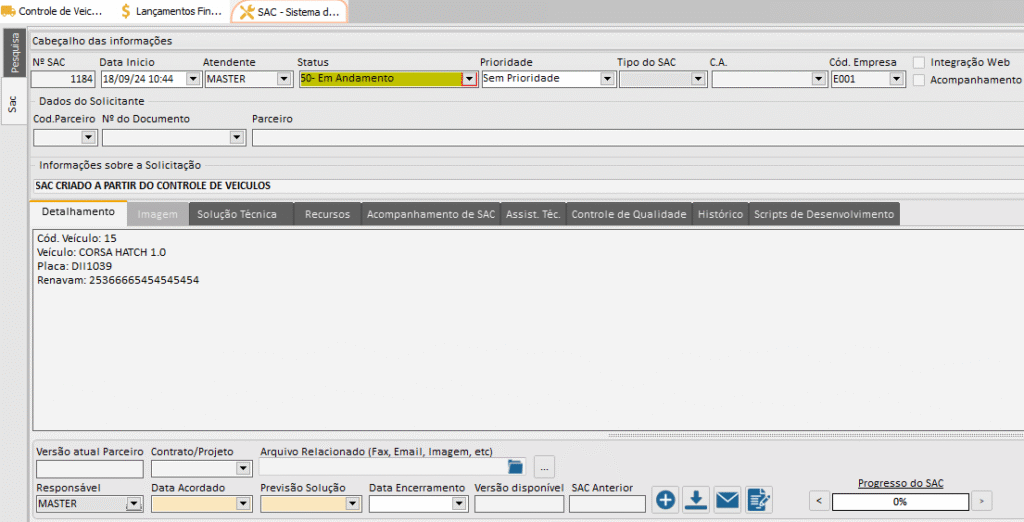Image resolution: width=1024 pixels, height=522 pixels.
Task: Click the download arrow icon
Action: click(x=696, y=500)
